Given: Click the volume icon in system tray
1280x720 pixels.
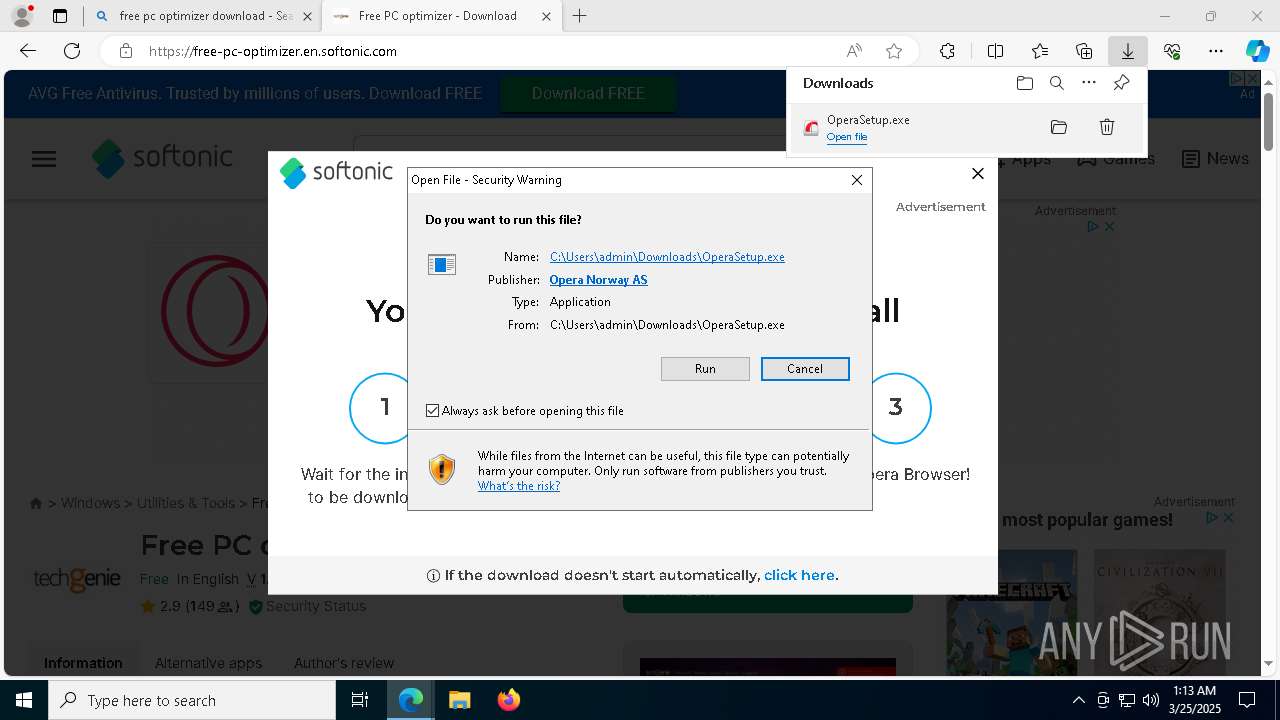Looking at the screenshot, I should coord(1151,700).
